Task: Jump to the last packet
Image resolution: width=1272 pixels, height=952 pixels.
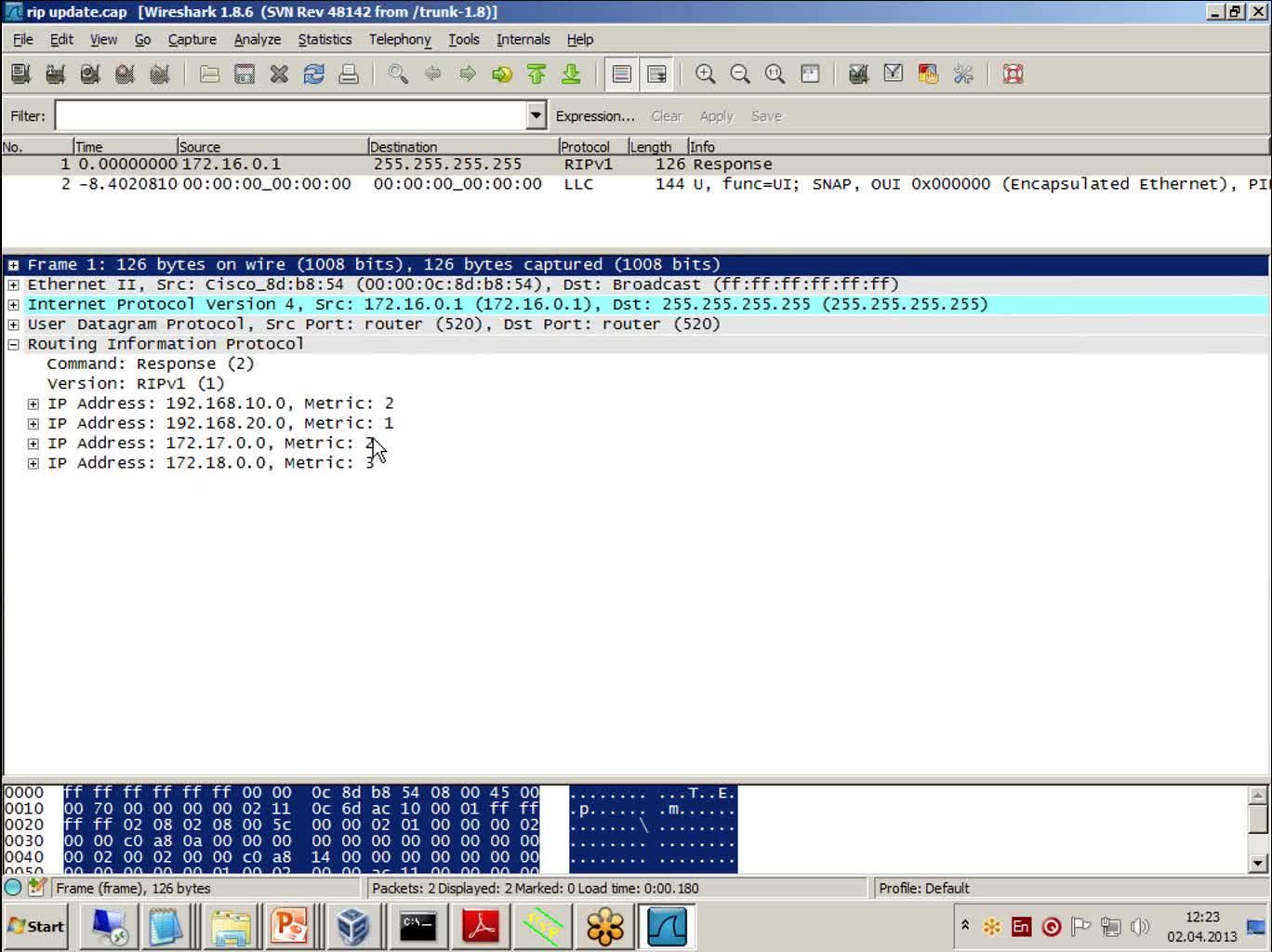Action: coord(571,74)
